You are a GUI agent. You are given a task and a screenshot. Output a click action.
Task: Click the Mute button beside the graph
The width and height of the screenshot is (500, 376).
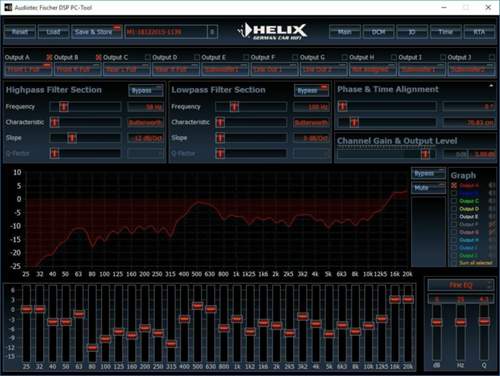428,188
